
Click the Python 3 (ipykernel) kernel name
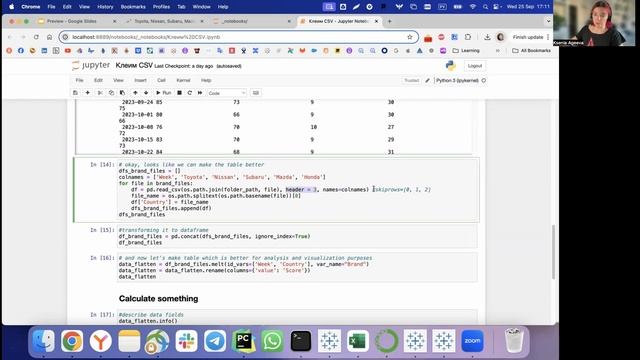pyautogui.click(x=457, y=80)
